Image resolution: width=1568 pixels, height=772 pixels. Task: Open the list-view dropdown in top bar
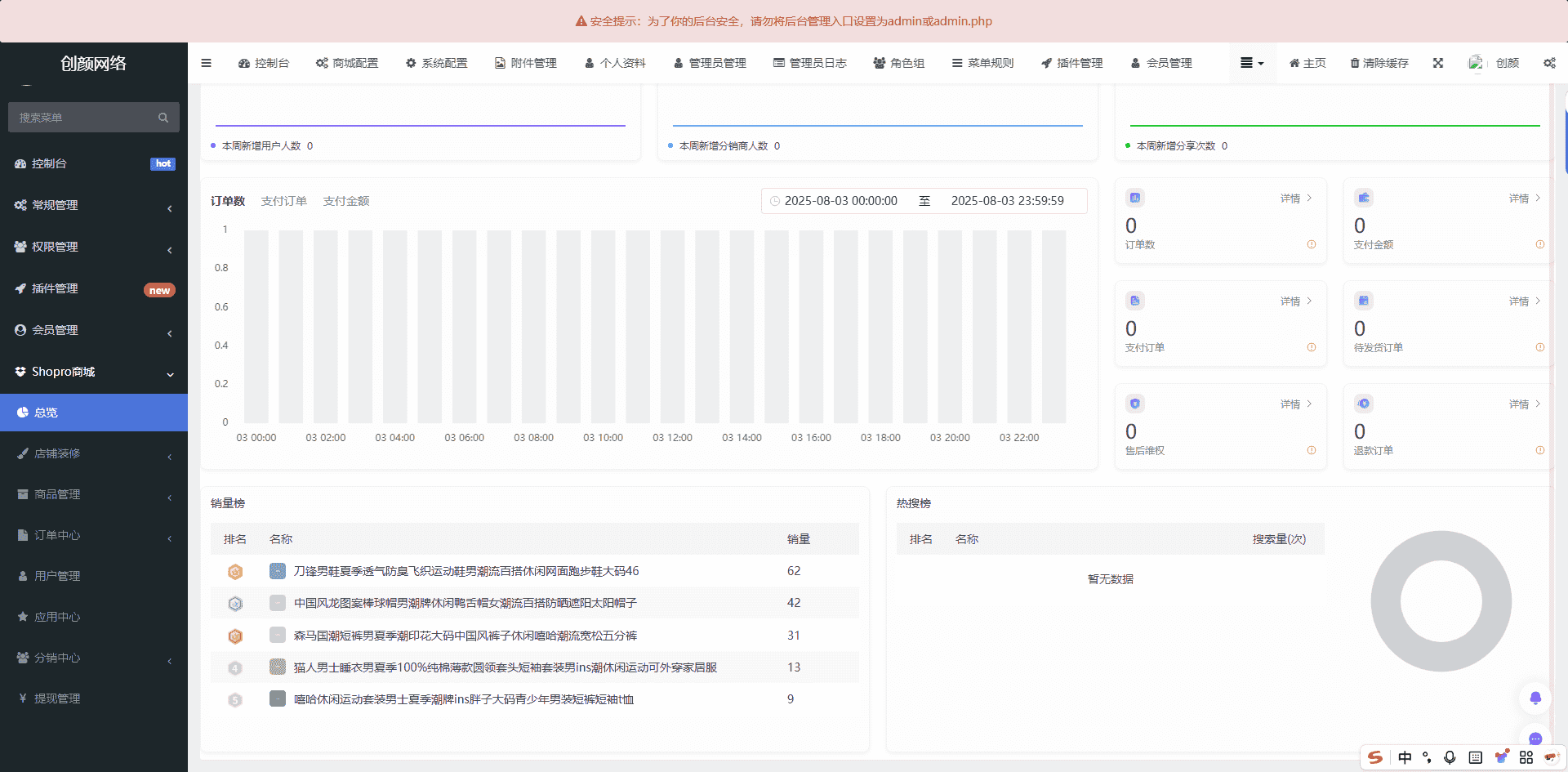coord(1251,63)
